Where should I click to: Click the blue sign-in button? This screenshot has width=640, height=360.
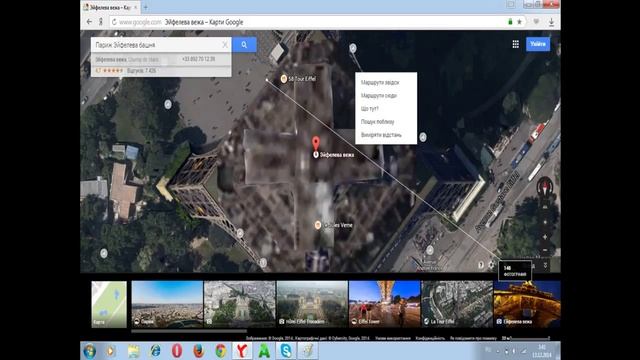click(x=538, y=44)
